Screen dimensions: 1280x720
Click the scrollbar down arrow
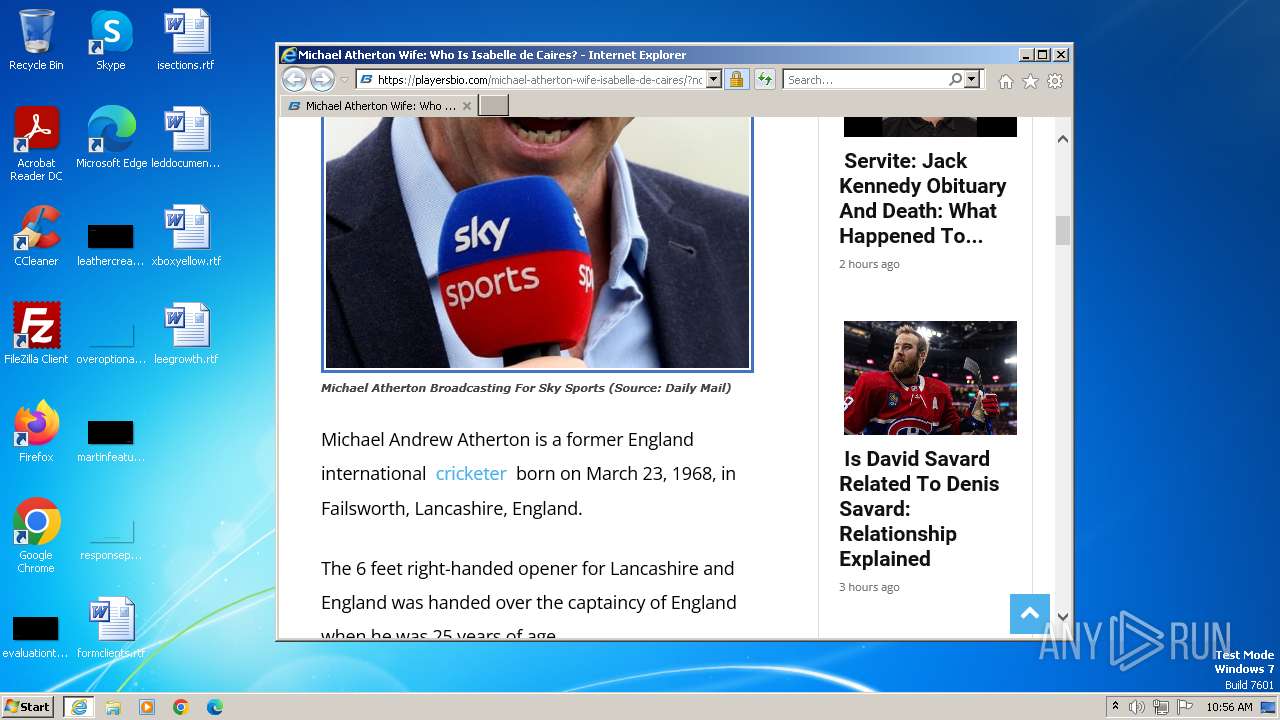[1063, 617]
